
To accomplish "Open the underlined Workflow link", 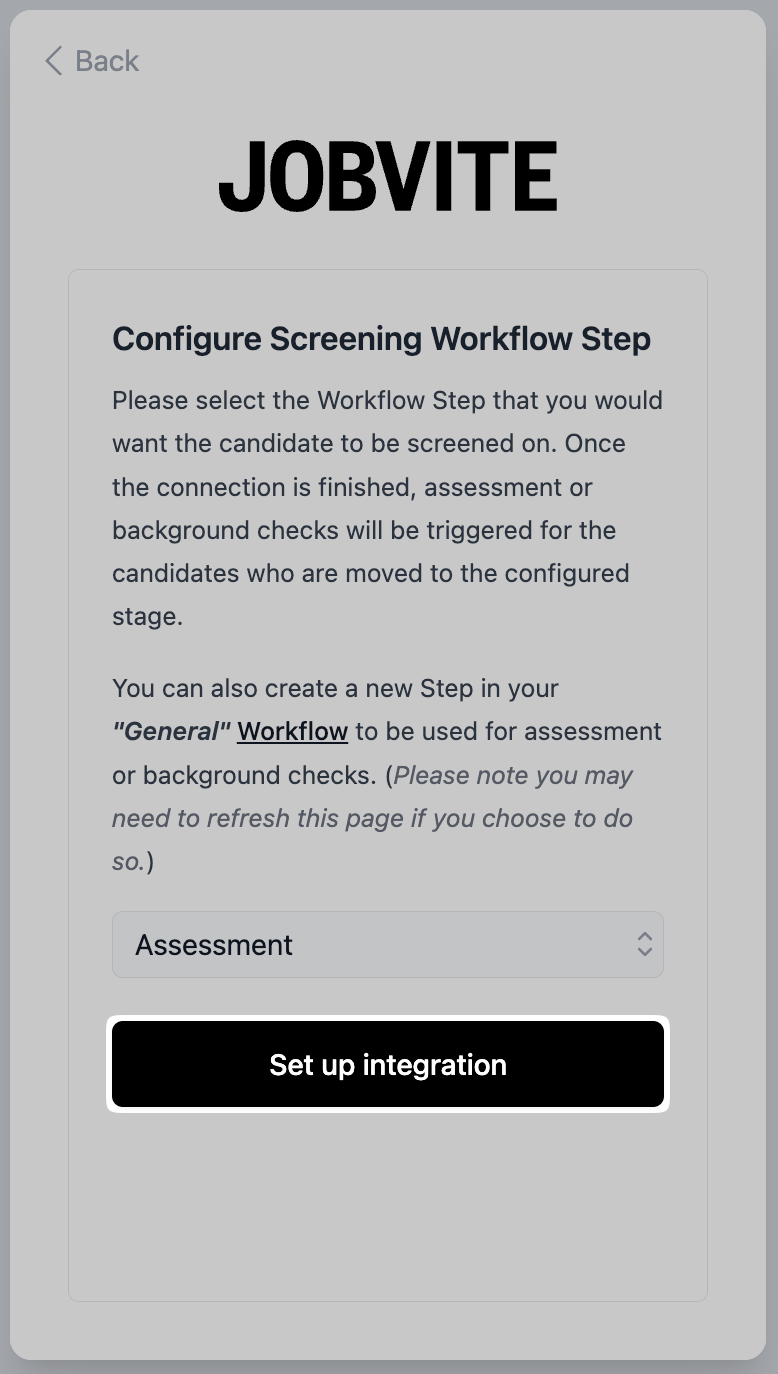I will [292, 731].
